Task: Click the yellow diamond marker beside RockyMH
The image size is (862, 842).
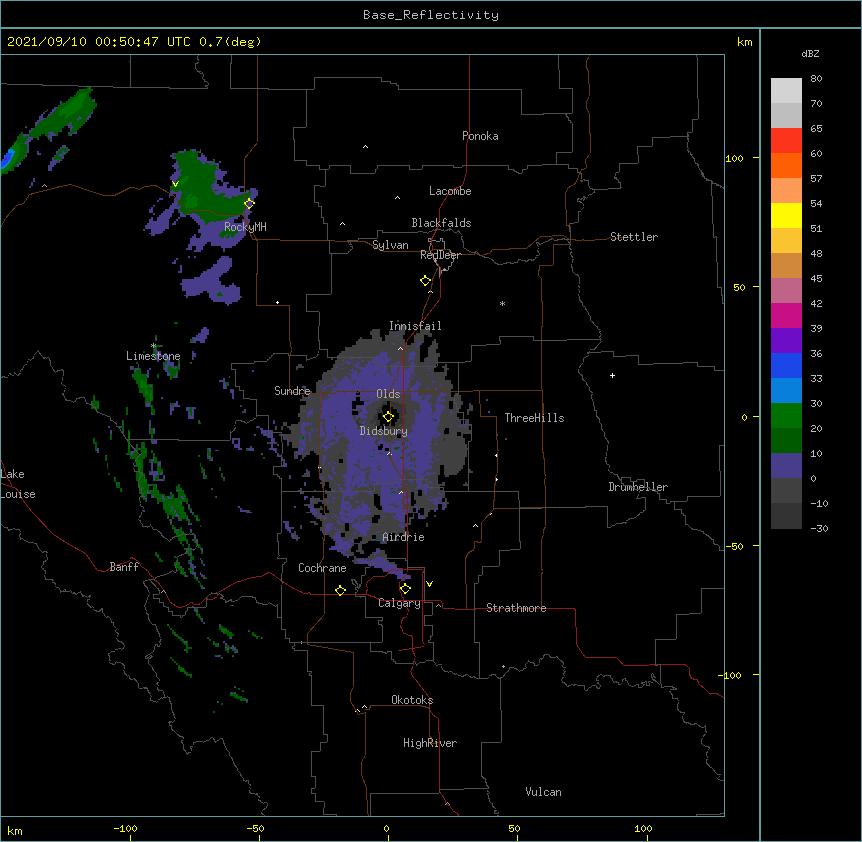Action: [x=249, y=203]
